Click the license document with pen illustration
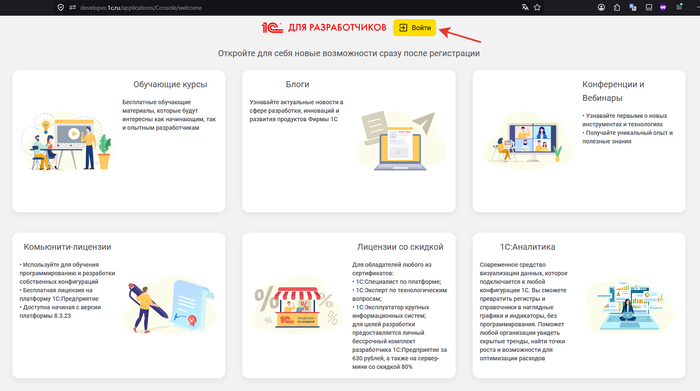Image resolution: width=700 pixels, height=391 pixels. pyautogui.click(x=170, y=306)
